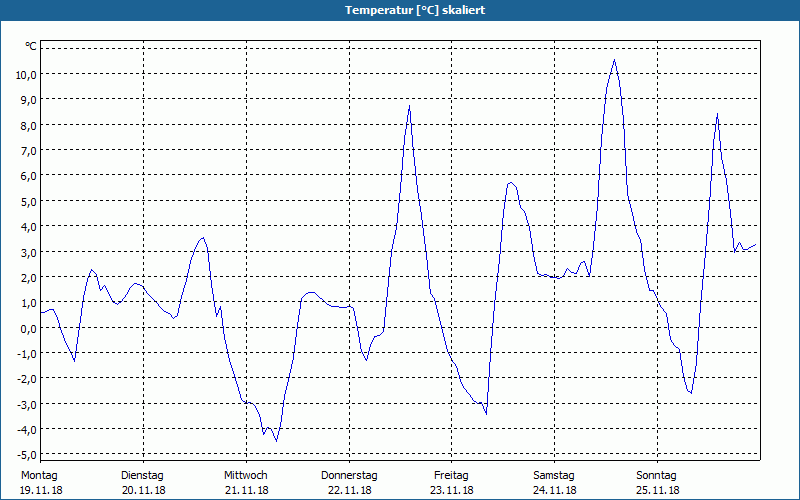Click the '-4,0' y-axis value
This screenshot has height=500, width=800.
point(28,430)
